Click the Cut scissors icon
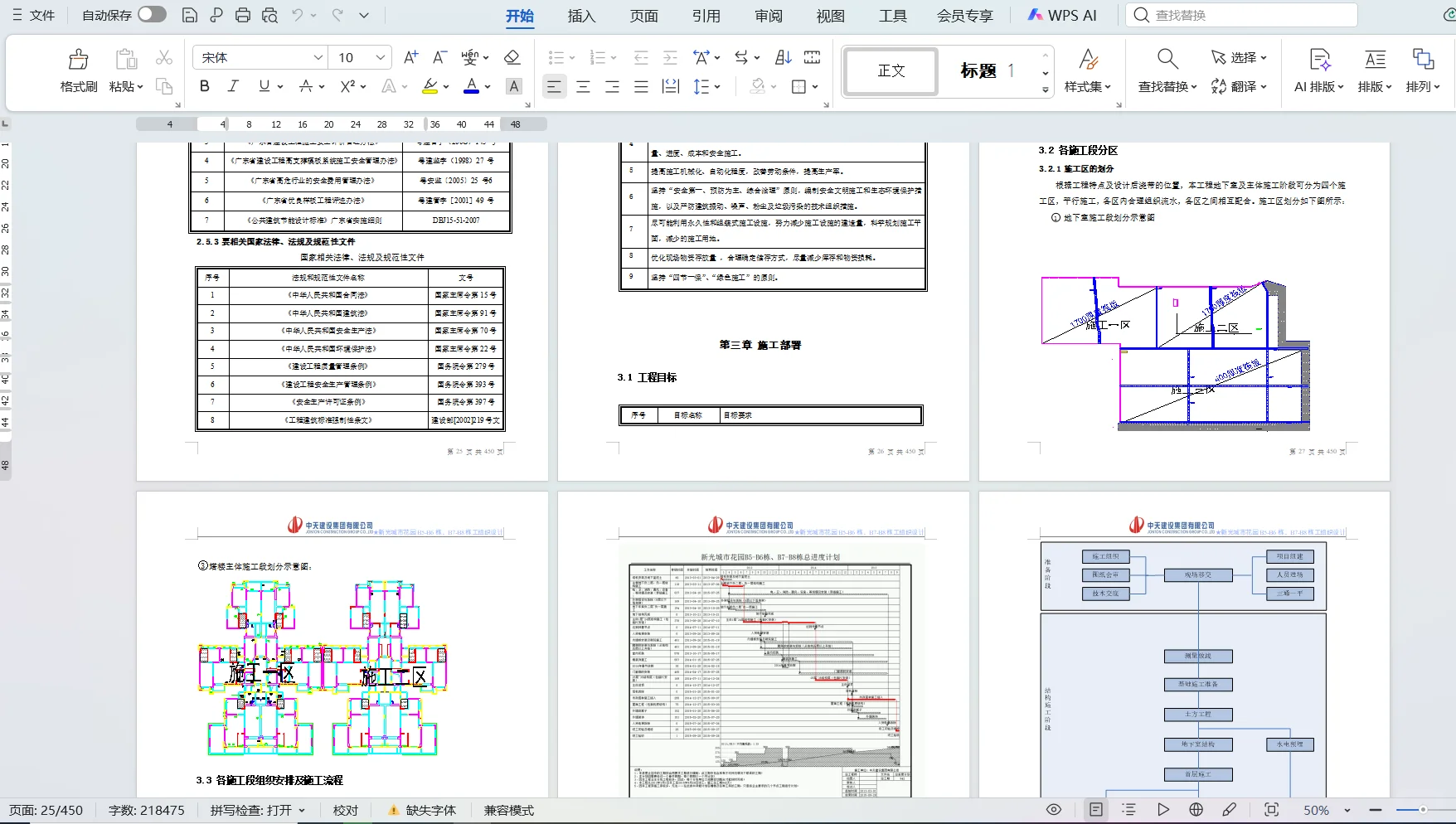 (x=164, y=57)
